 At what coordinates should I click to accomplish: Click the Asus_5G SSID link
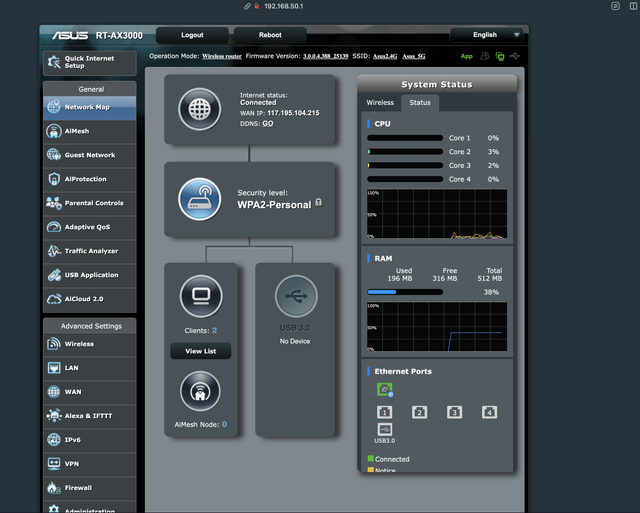[x=414, y=56]
